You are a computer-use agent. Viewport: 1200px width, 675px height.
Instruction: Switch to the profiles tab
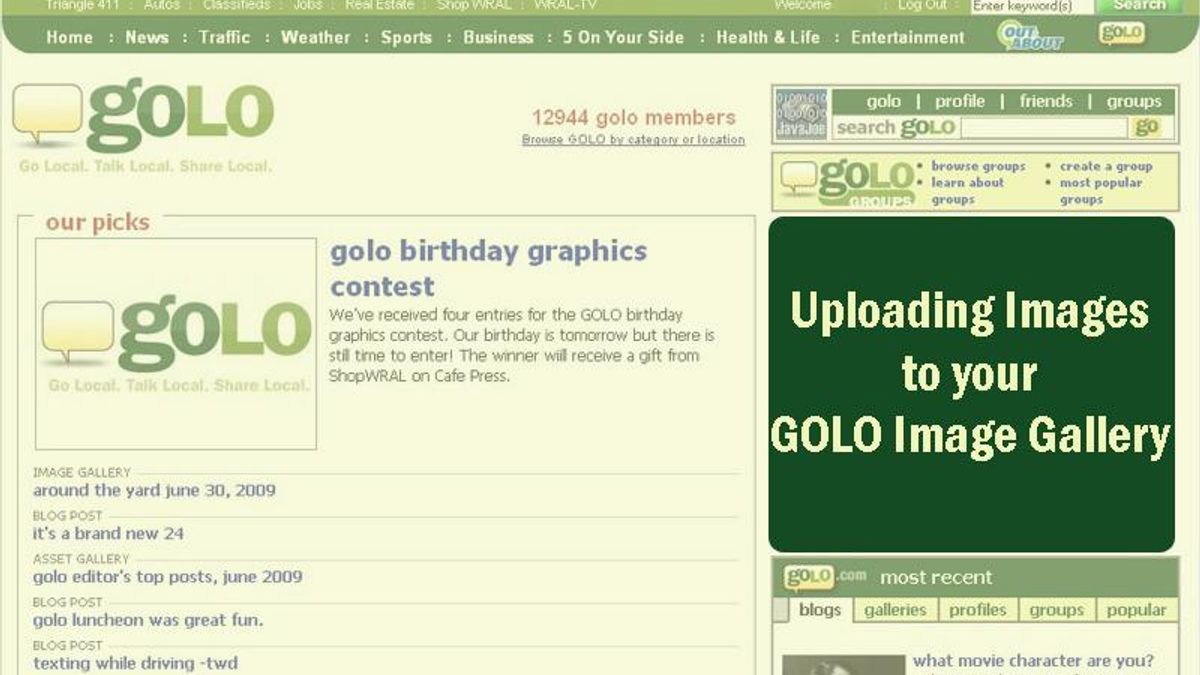[x=978, y=610]
